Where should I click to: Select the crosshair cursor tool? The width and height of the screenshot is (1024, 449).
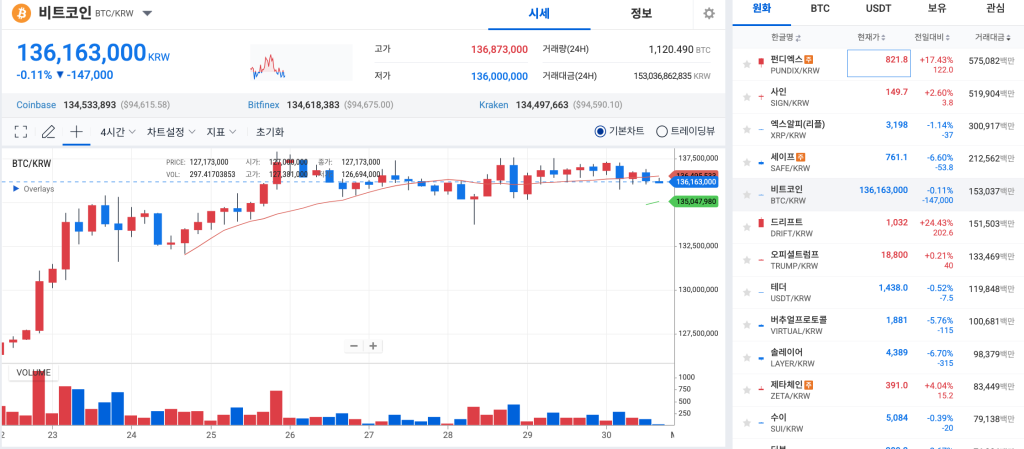(x=76, y=132)
